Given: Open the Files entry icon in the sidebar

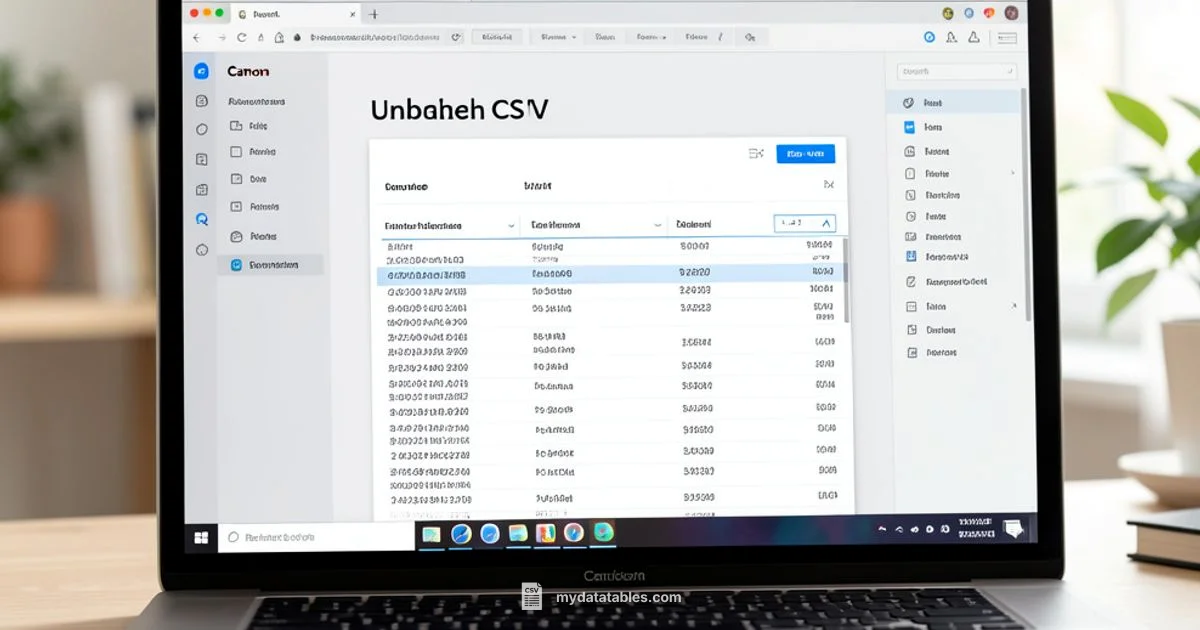Looking at the screenshot, I should coord(237,125).
